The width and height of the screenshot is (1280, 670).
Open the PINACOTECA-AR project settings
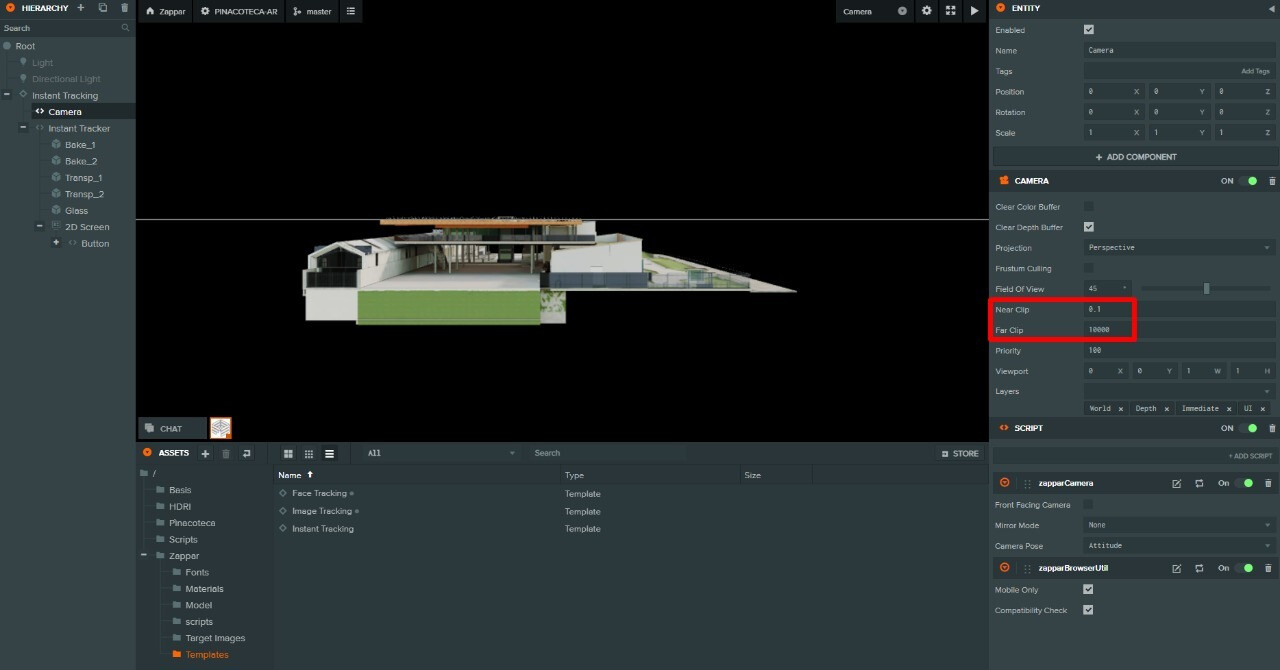(238, 11)
